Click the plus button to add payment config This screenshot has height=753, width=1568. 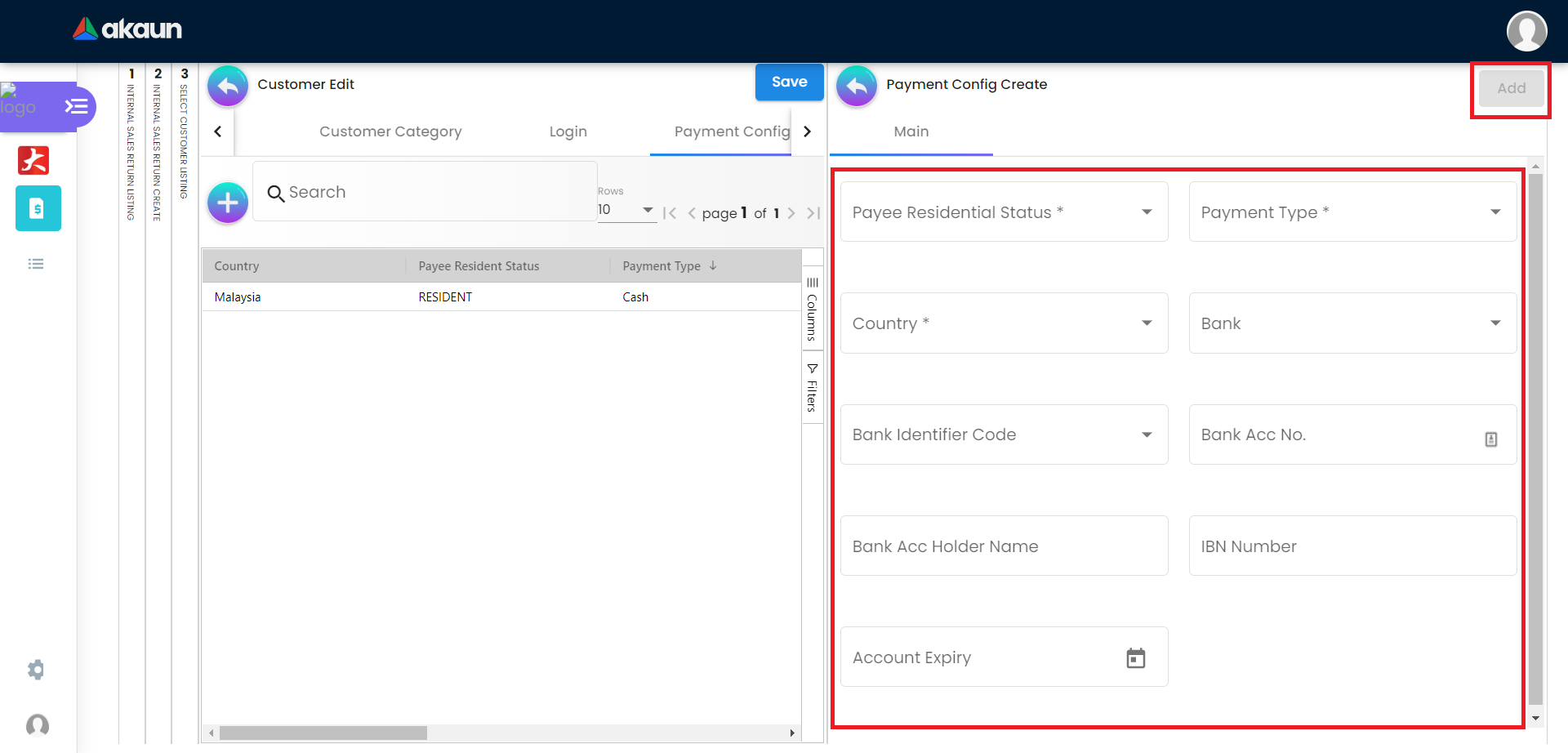(228, 203)
